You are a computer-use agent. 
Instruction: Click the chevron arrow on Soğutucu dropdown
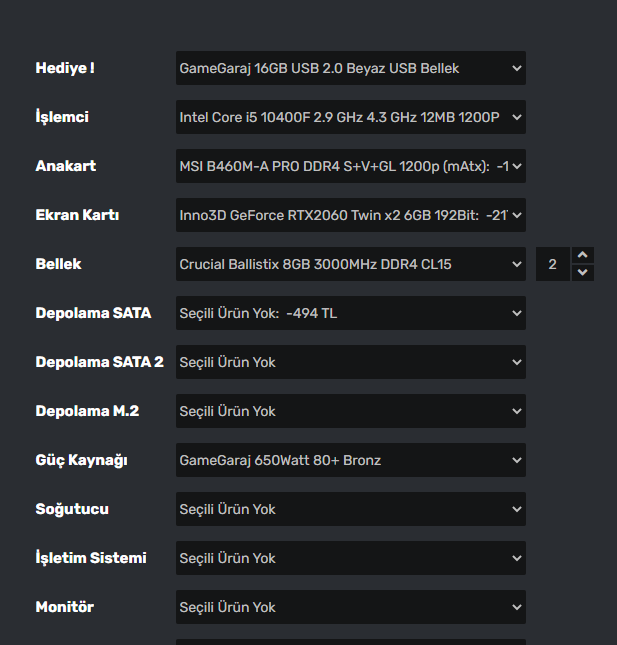[516, 509]
